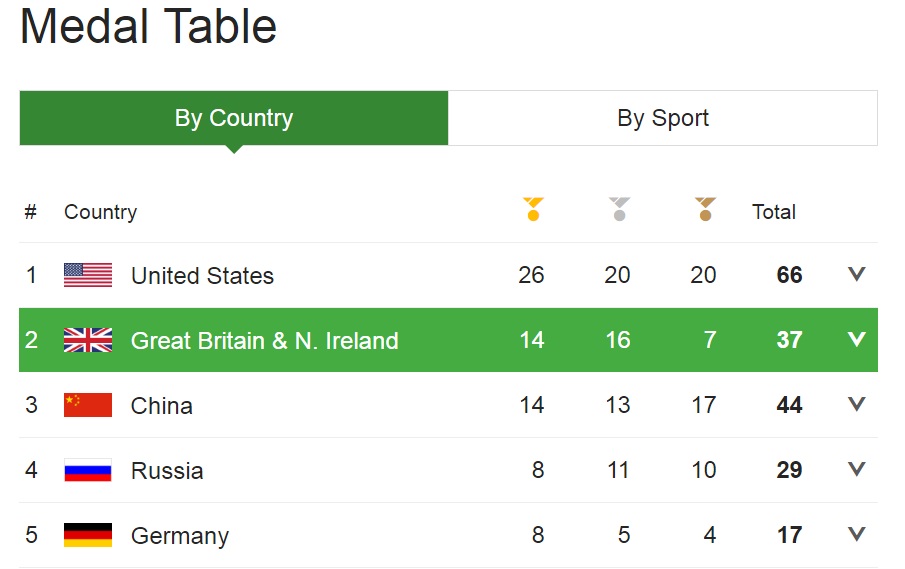This screenshot has height=569, width=905.
Task: Click the China flag icon
Action: point(88,405)
